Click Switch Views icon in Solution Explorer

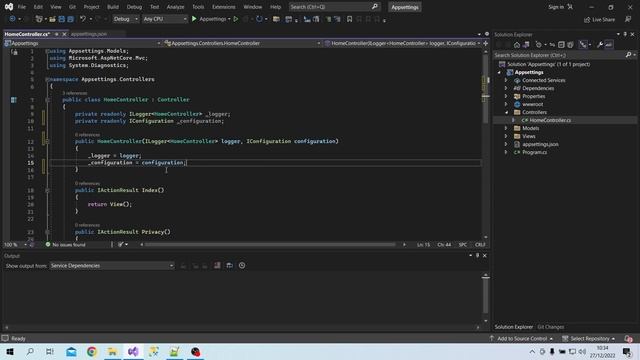[x=526, y=44]
